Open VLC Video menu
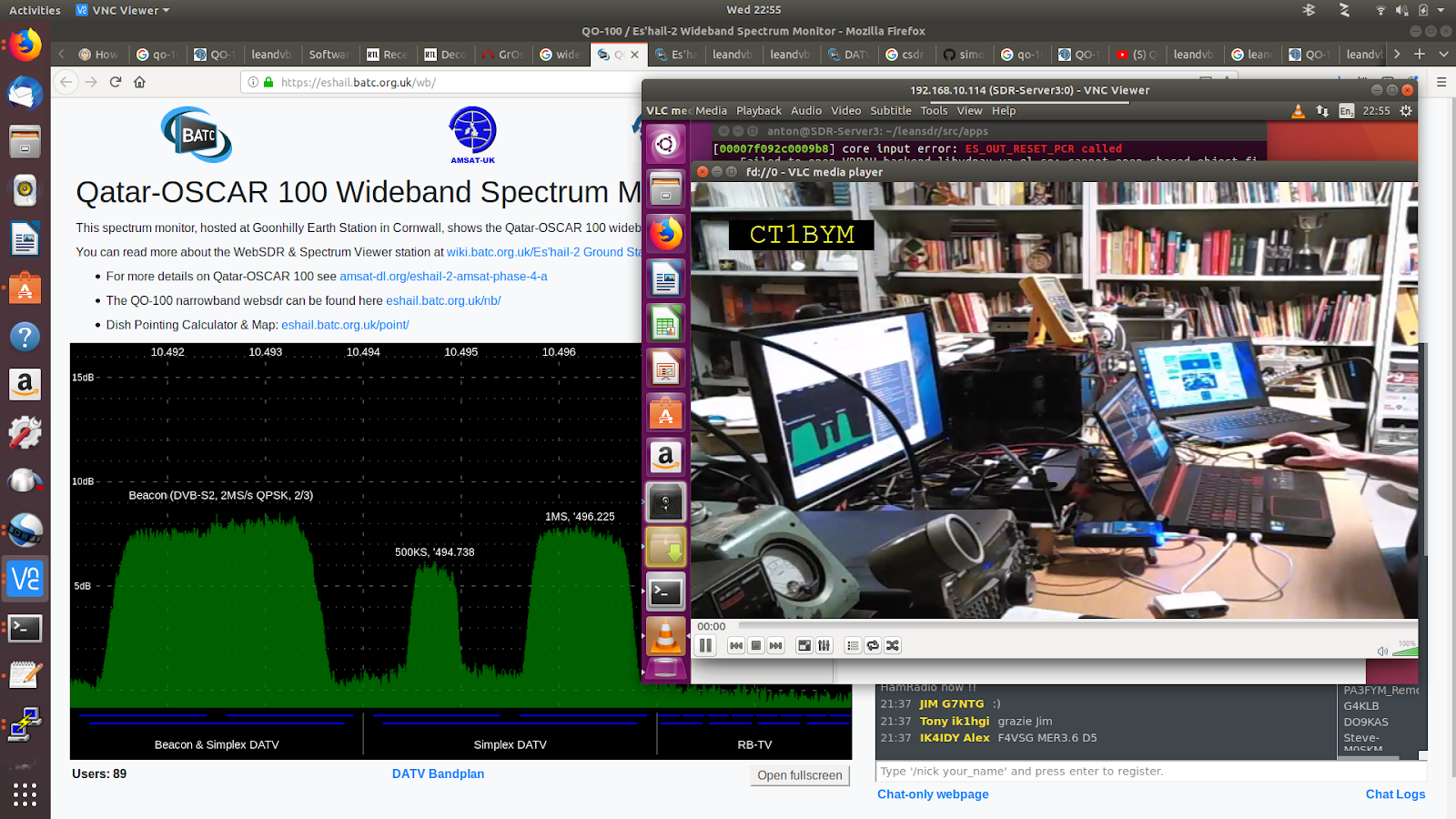The width and height of the screenshot is (1456, 819). (845, 111)
